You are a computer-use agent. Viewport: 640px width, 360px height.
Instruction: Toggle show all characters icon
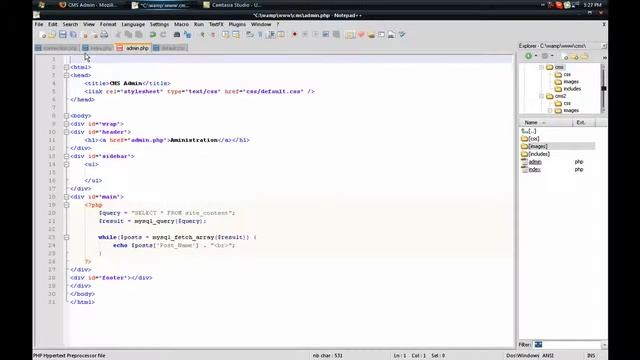(x=260, y=35)
